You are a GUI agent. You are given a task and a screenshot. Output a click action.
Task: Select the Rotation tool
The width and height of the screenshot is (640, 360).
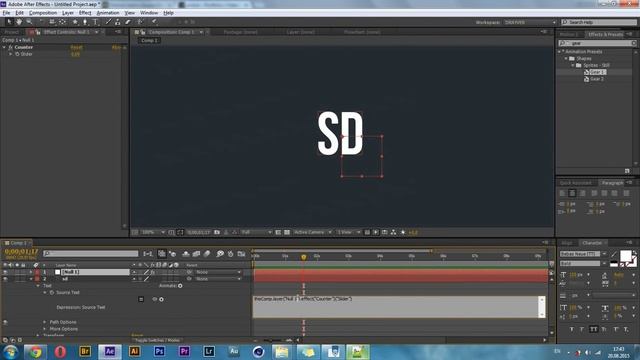pyautogui.click(x=41, y=22)
